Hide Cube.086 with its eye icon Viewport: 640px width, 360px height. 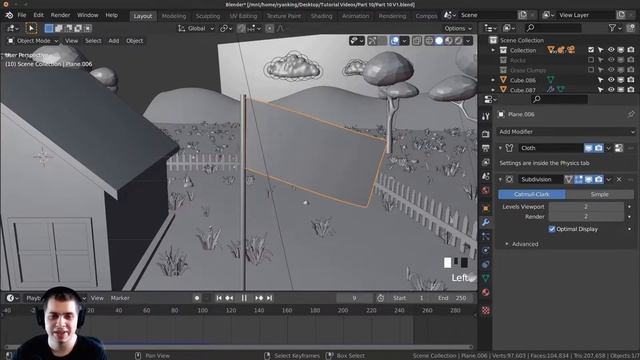611,80
